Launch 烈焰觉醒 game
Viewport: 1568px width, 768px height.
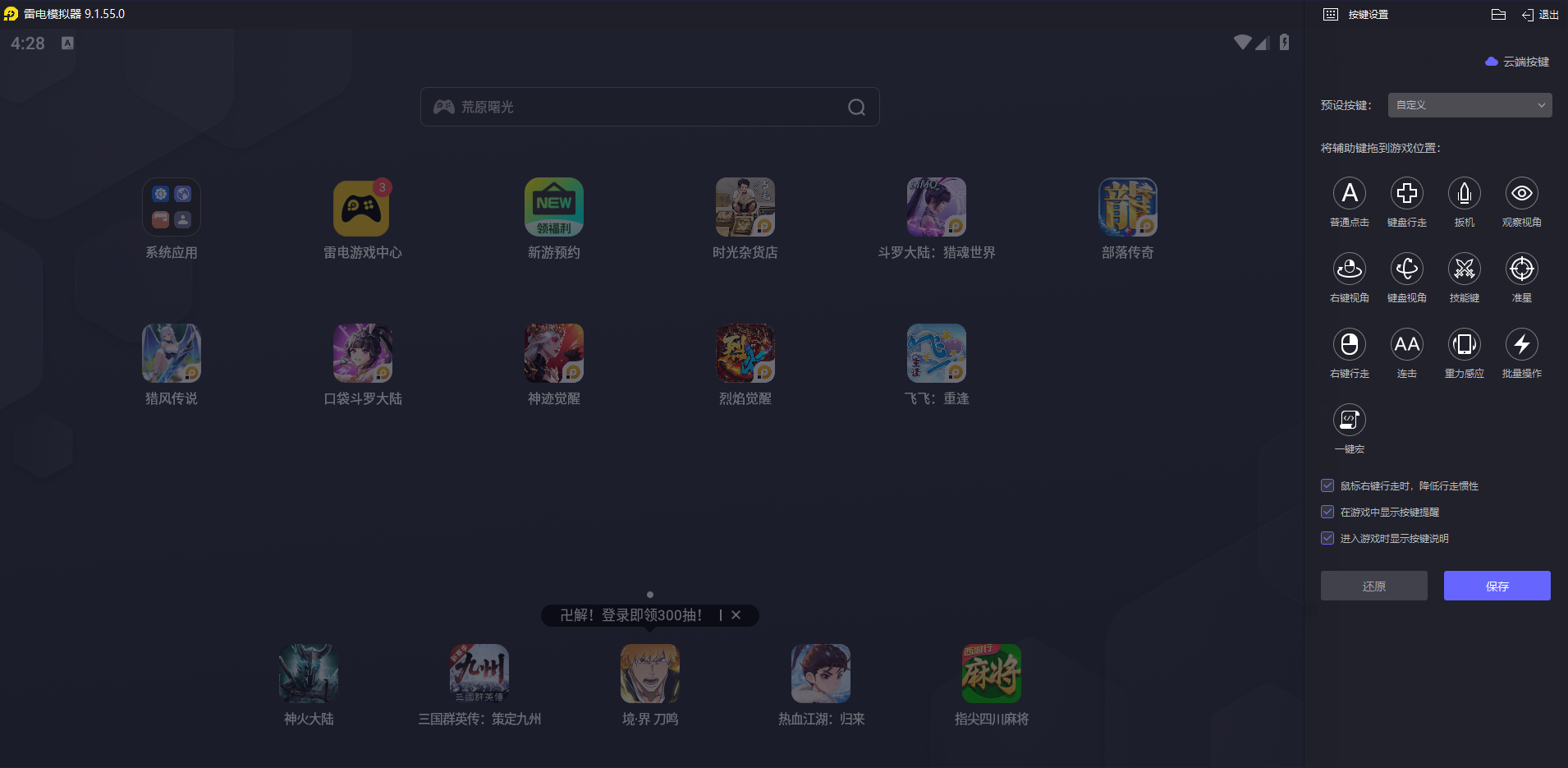tap(745, 353)
